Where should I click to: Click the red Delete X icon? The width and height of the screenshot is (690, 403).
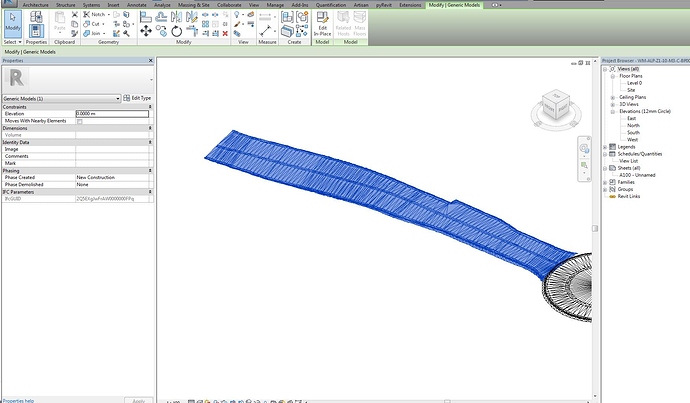pyautogui.click(x=225, y=33)
